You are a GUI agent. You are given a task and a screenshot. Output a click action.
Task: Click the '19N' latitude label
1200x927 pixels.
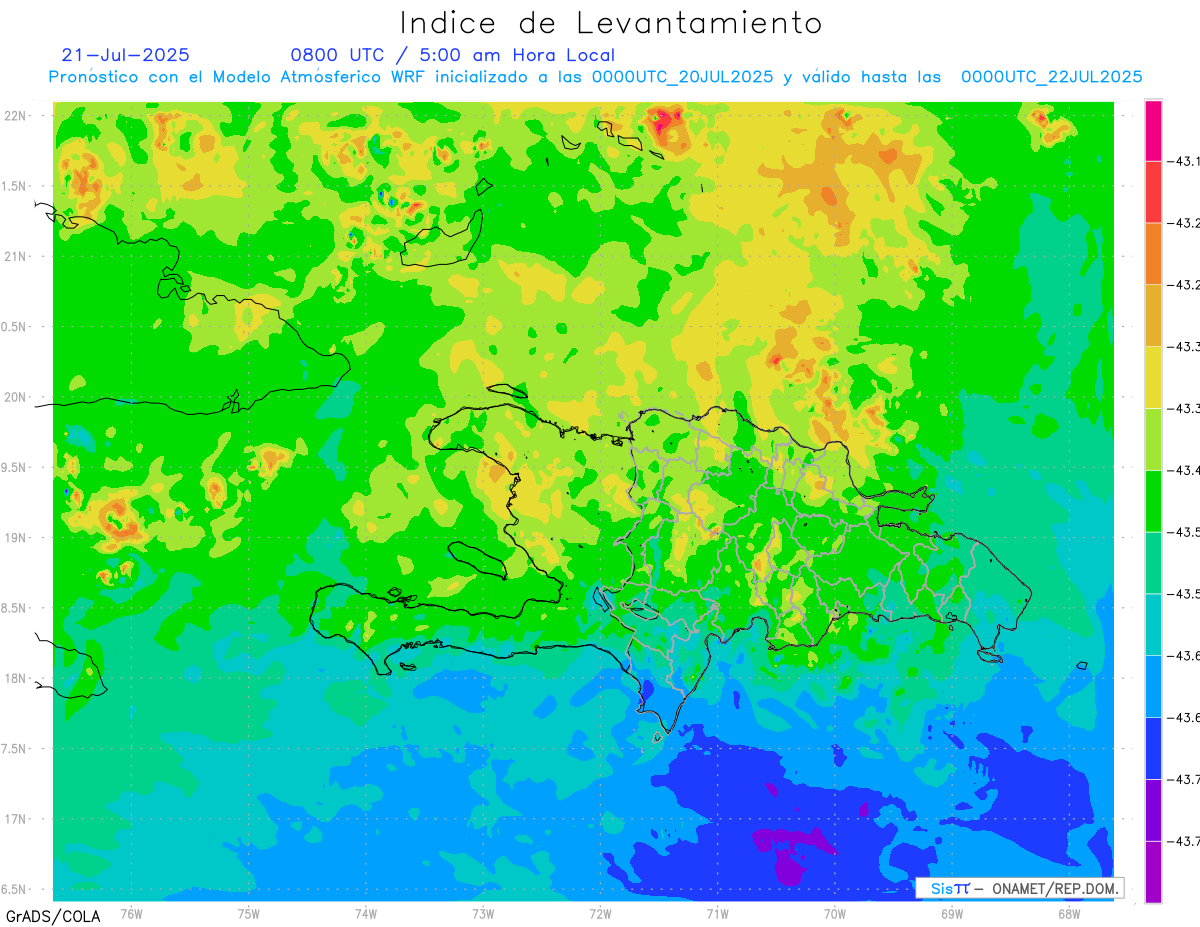click(15, 538)
